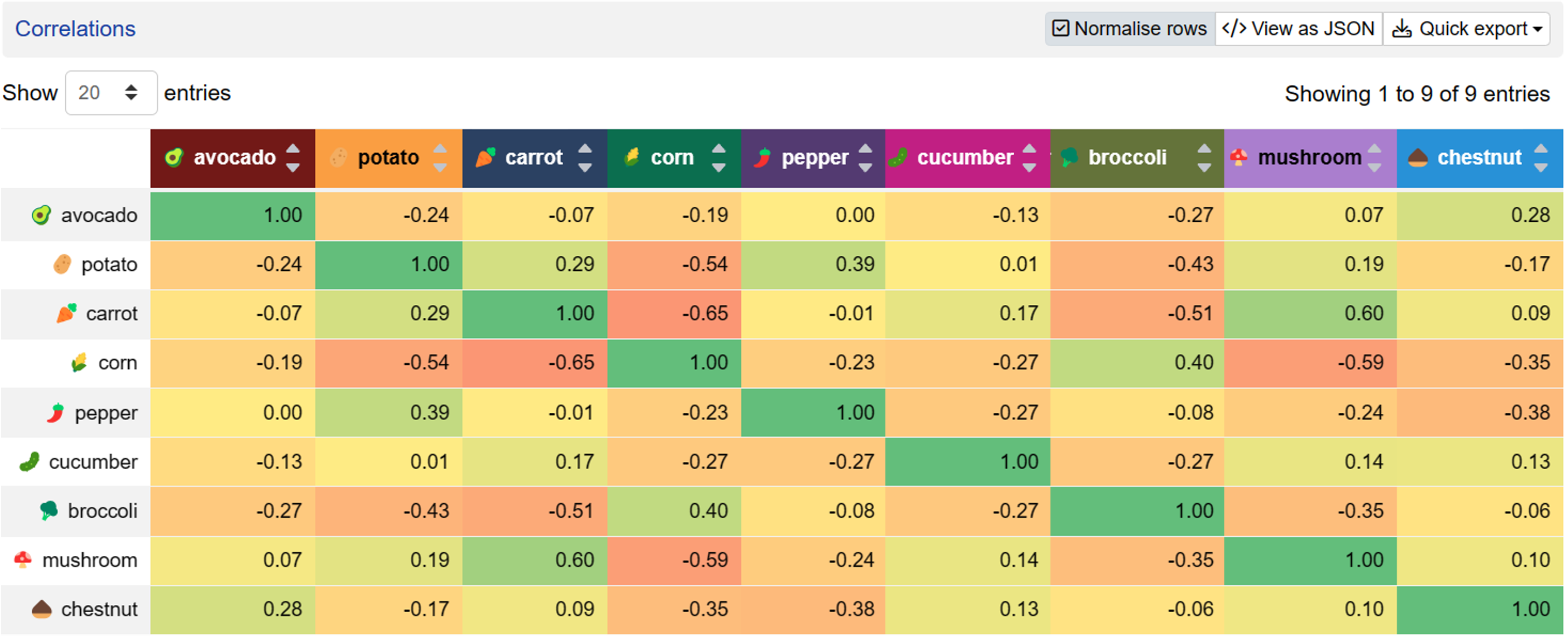Click the corn emoji in row label
Screen dimensions: 1568x643
pyautogui.click(x=79, y=363)
